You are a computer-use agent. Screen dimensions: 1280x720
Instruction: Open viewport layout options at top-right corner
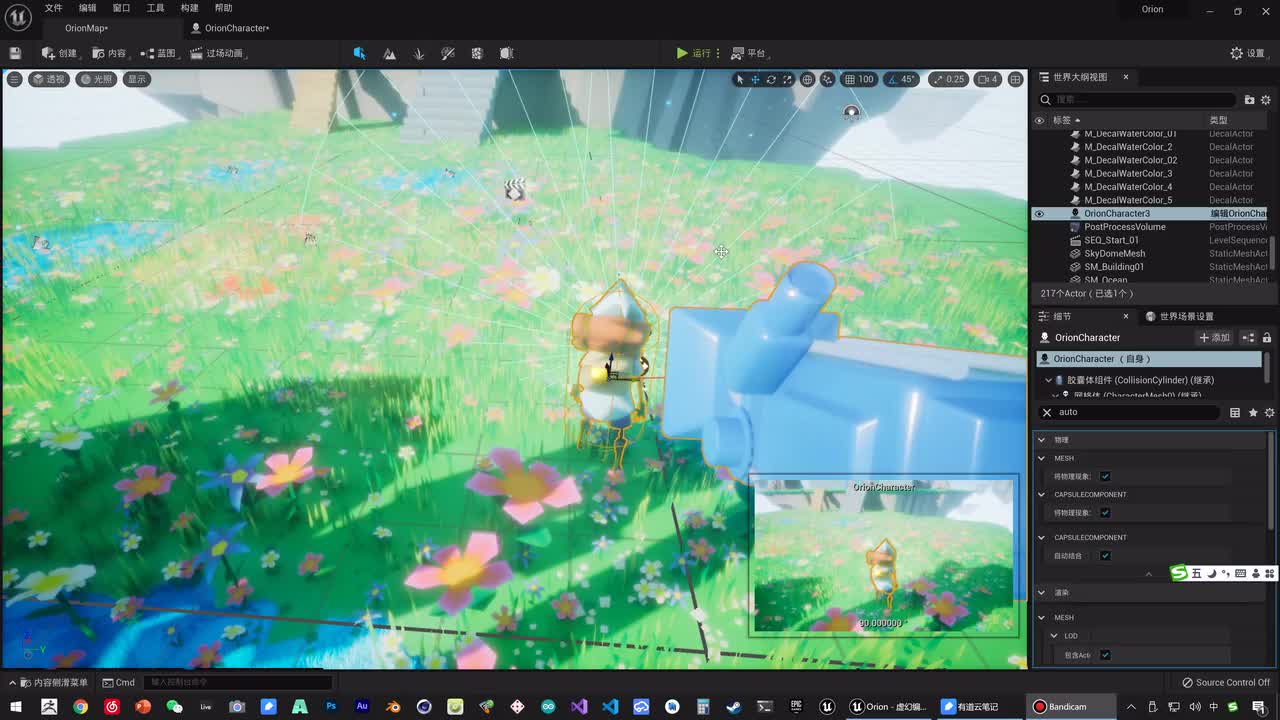(1015, 79)
